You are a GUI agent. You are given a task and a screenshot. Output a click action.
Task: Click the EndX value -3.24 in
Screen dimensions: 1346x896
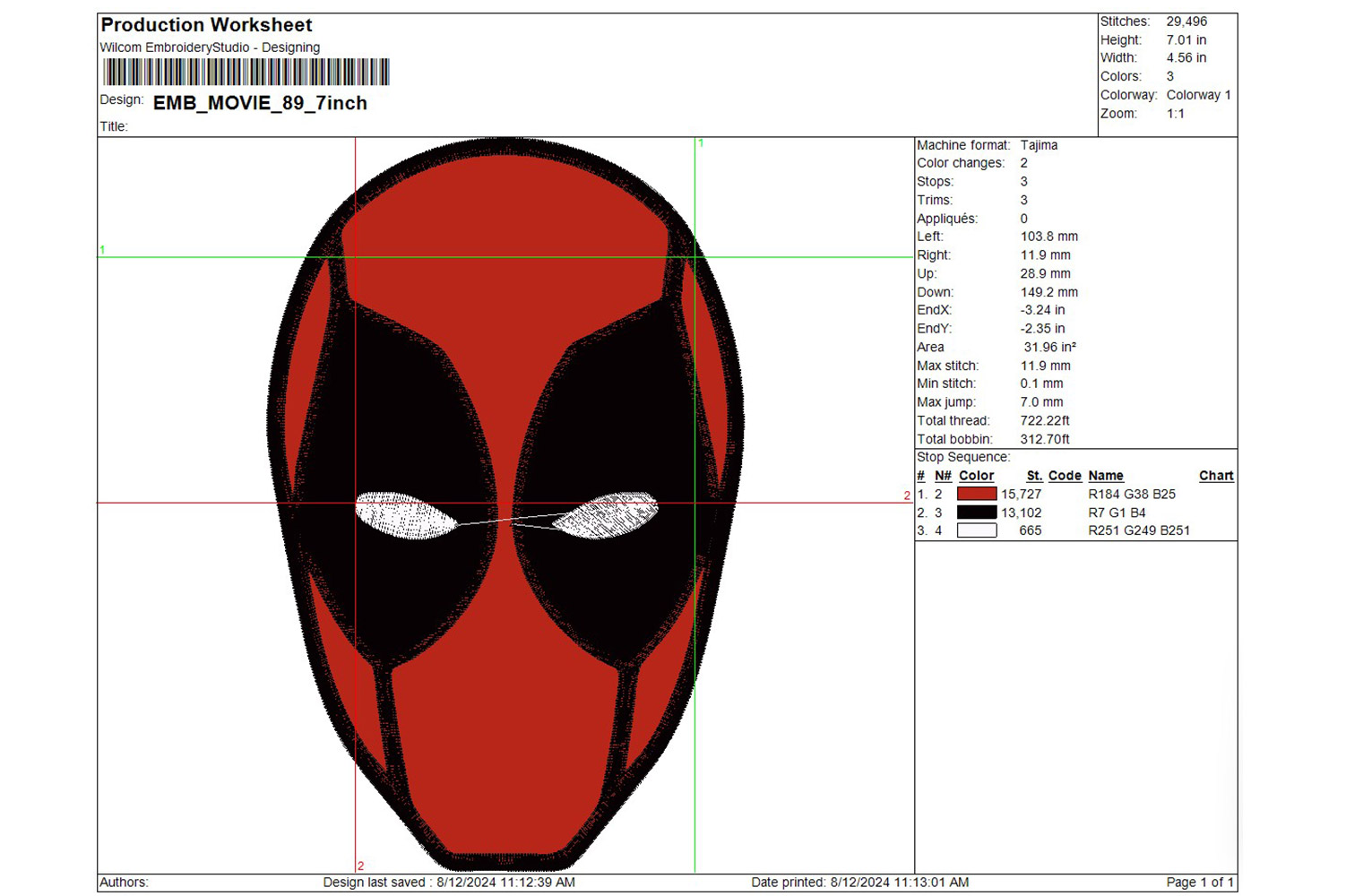pyautogui.click(x=1042, y=310)
